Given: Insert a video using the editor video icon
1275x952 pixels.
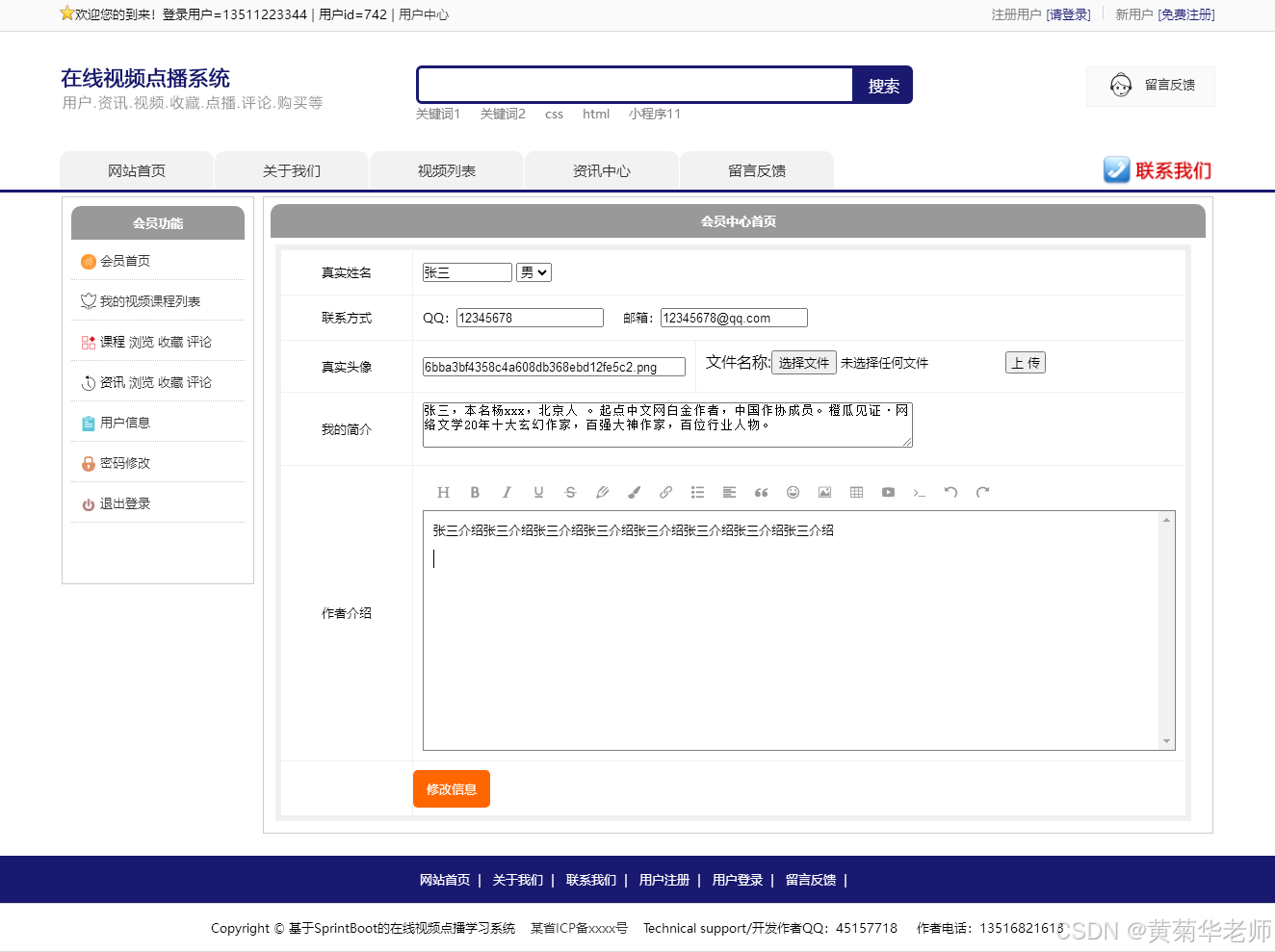Looking at the screenshot, I should 888,492.
